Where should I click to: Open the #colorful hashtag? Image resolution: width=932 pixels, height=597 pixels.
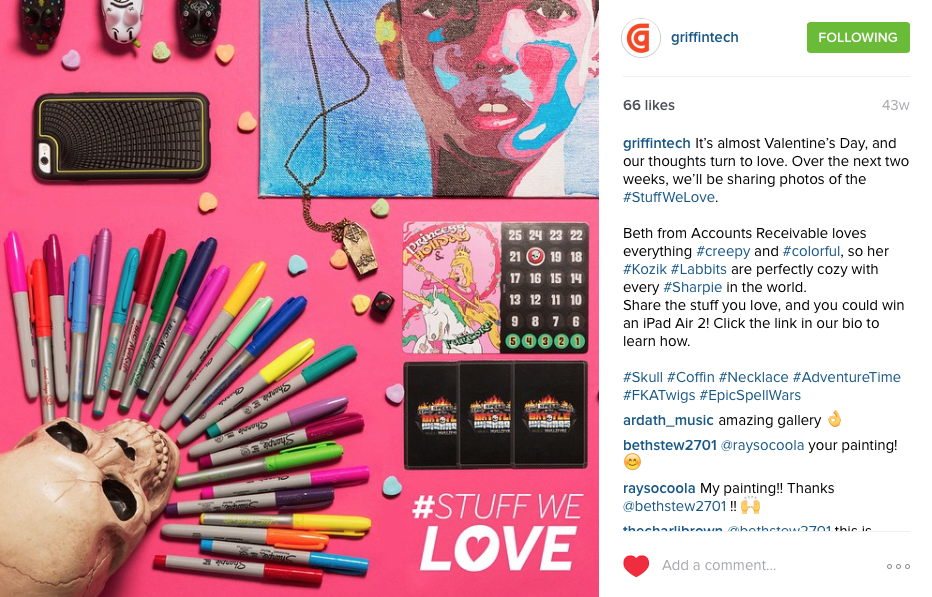tap(811, 252)
